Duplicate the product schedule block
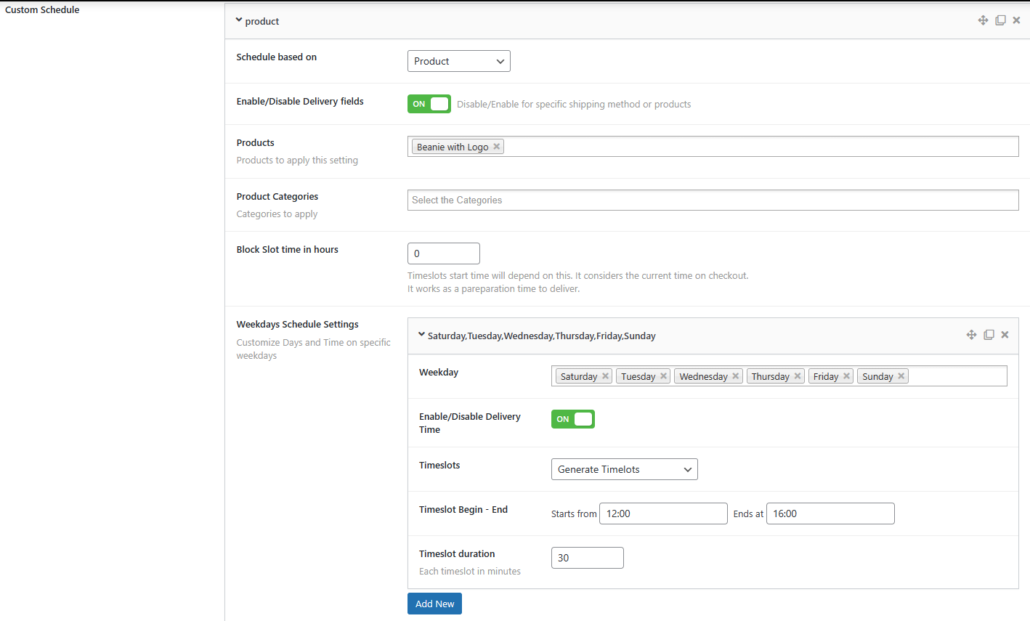Viewport: 1030px width, 621px height. pyautogui.click(x=1000, y=20)
